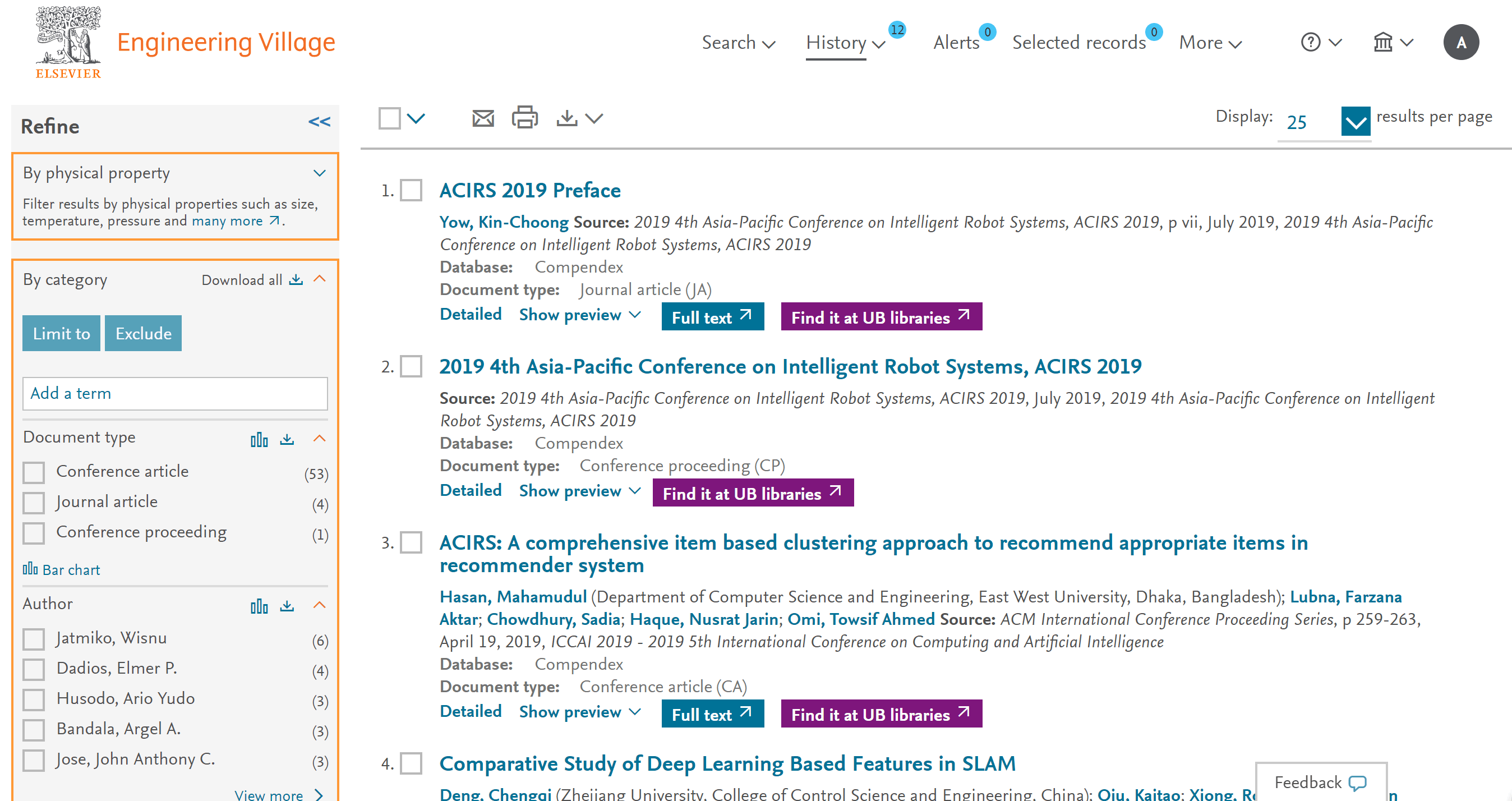Open select-all options dropdown arrow
Image resolution: width=1512 pixels, height=801 pixels.
tap(416, 118)
